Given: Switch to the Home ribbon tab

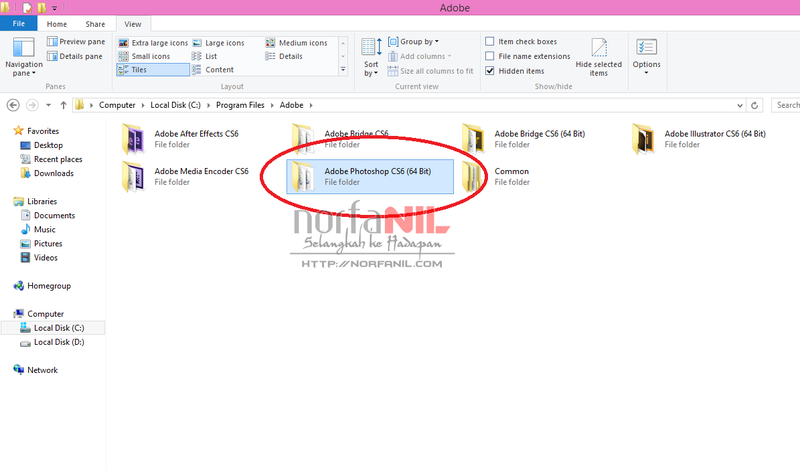Looking at the screenshot, I should [57, 24].
